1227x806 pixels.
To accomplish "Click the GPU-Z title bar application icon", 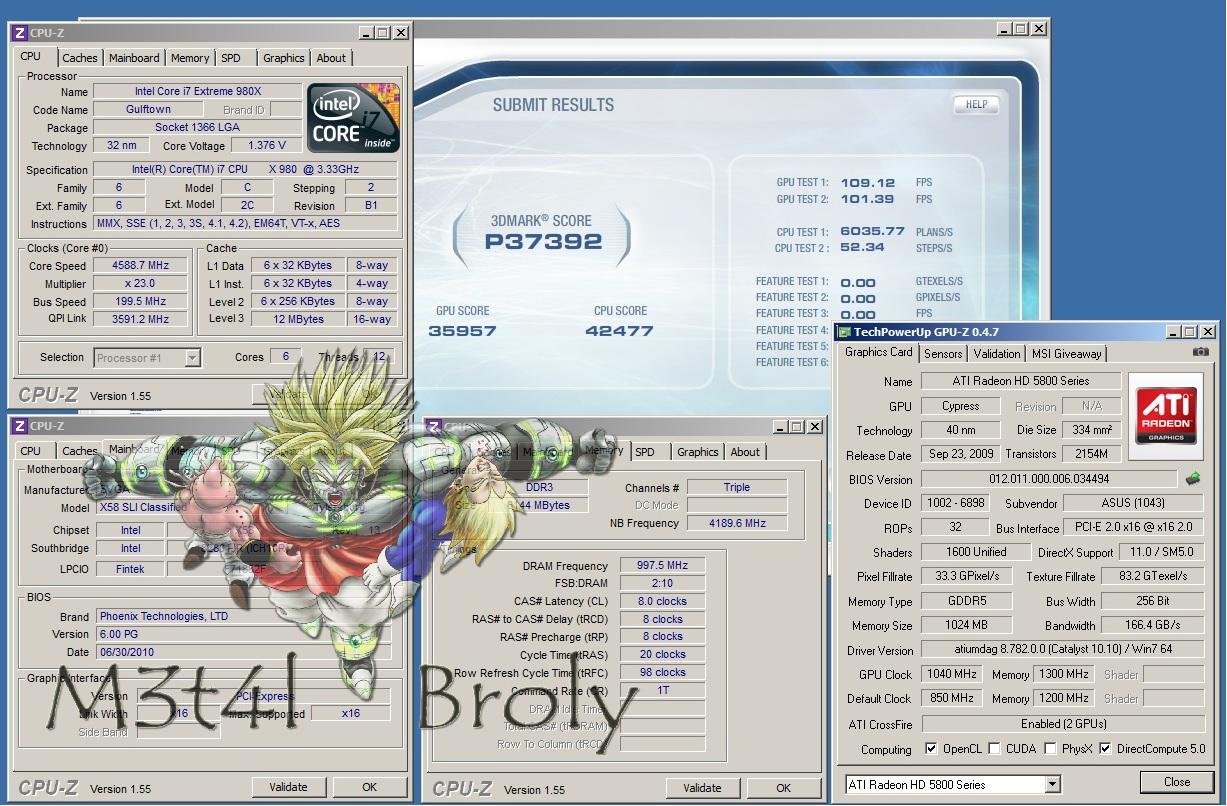I will (845, 331).
